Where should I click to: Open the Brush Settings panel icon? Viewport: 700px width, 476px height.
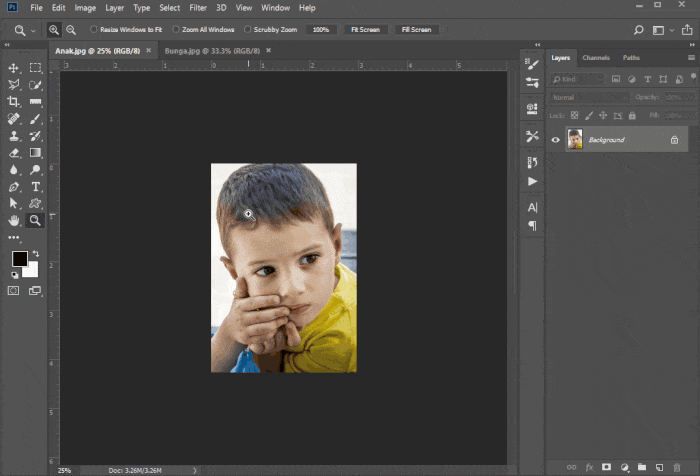pyautogui.click(x=532, y=64)
